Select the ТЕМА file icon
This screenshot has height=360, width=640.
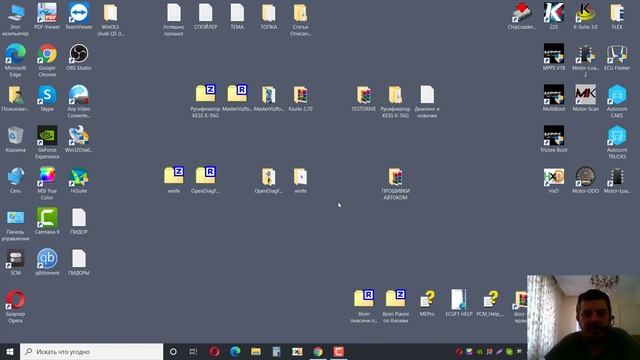[x=237, y=13]
